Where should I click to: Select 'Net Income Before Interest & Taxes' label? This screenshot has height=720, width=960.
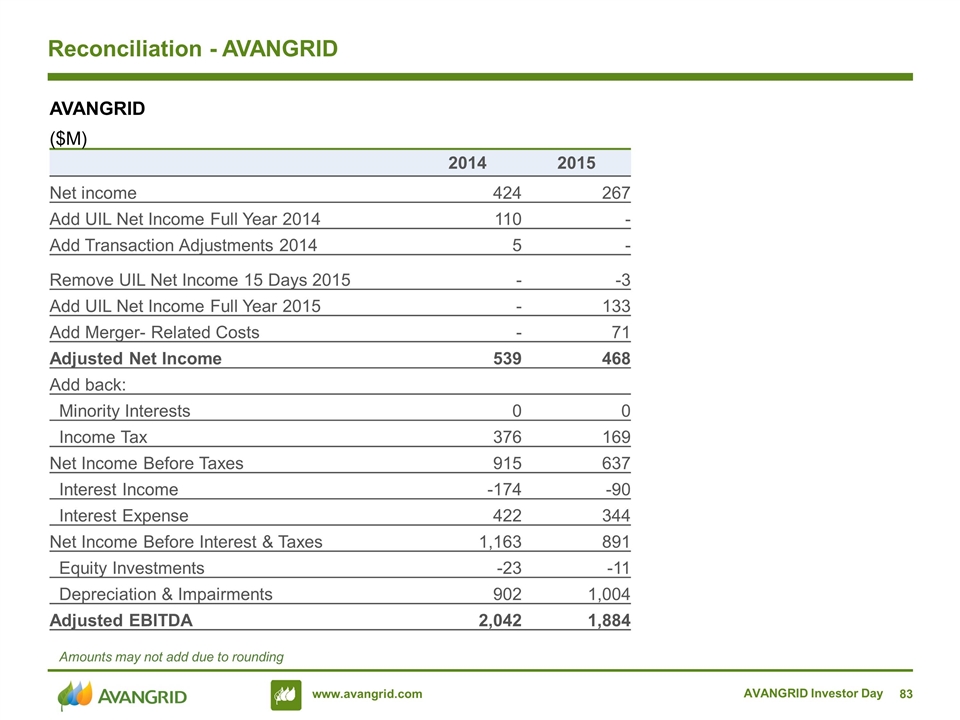click(186, 542)
